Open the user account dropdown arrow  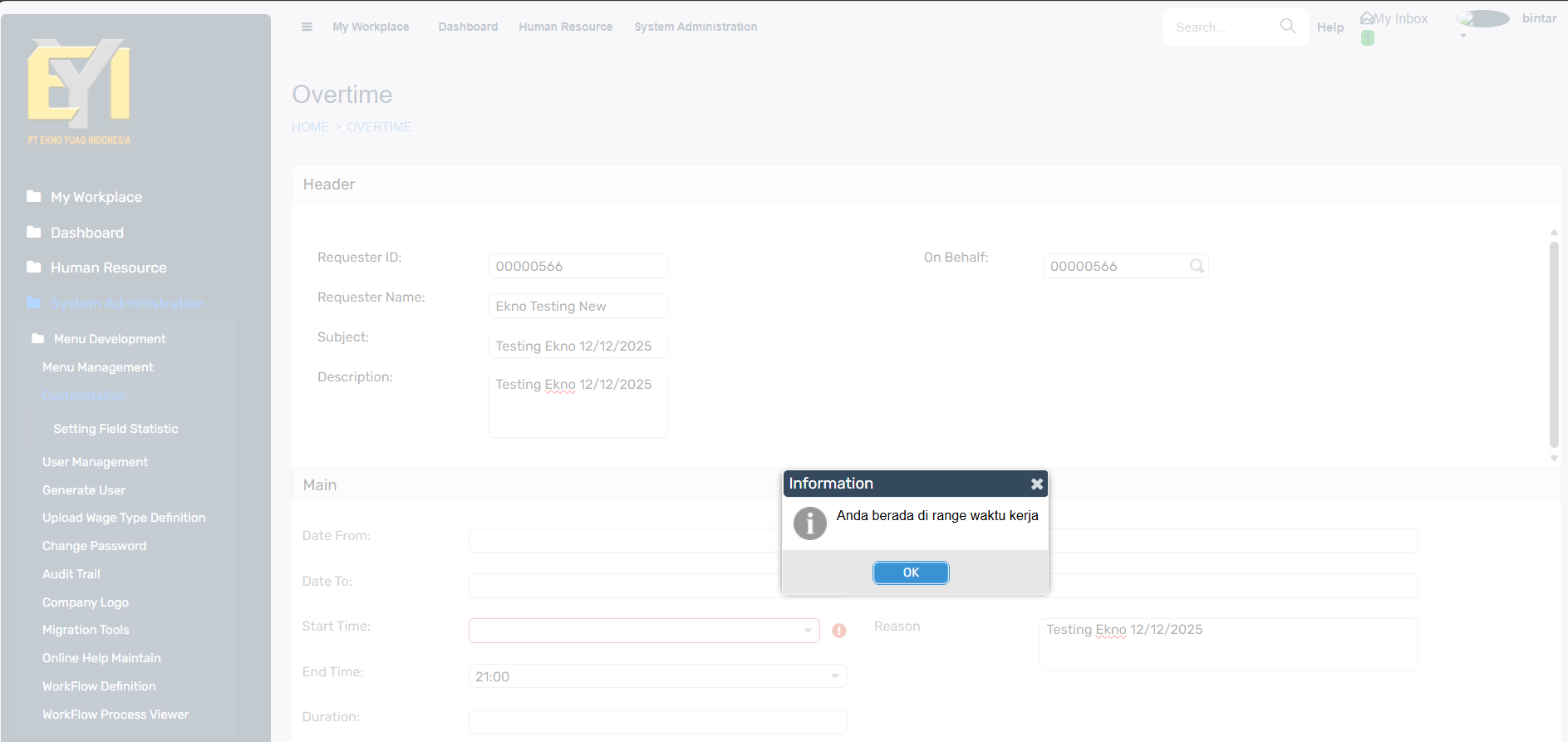coord(1463,36)
